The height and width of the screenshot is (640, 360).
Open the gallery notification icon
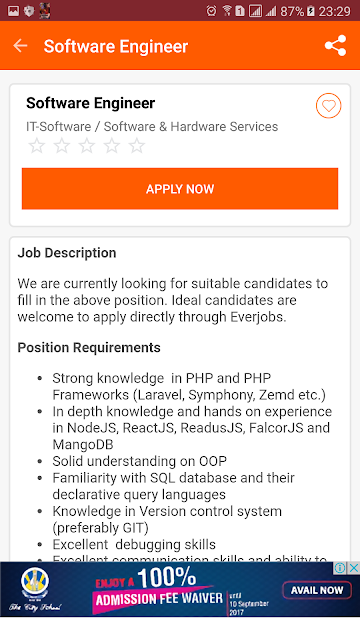[x=13, y=11]
